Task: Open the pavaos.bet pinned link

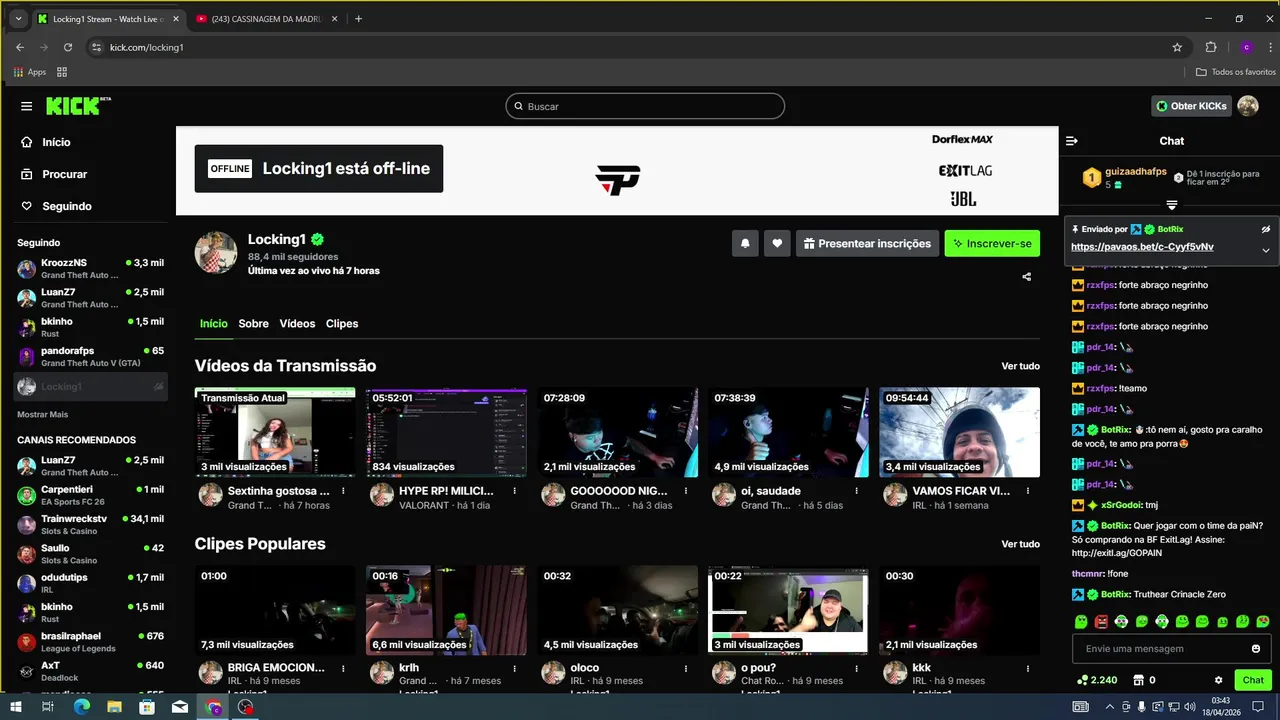Action: pyautogui.click(x=1142, y=247)
